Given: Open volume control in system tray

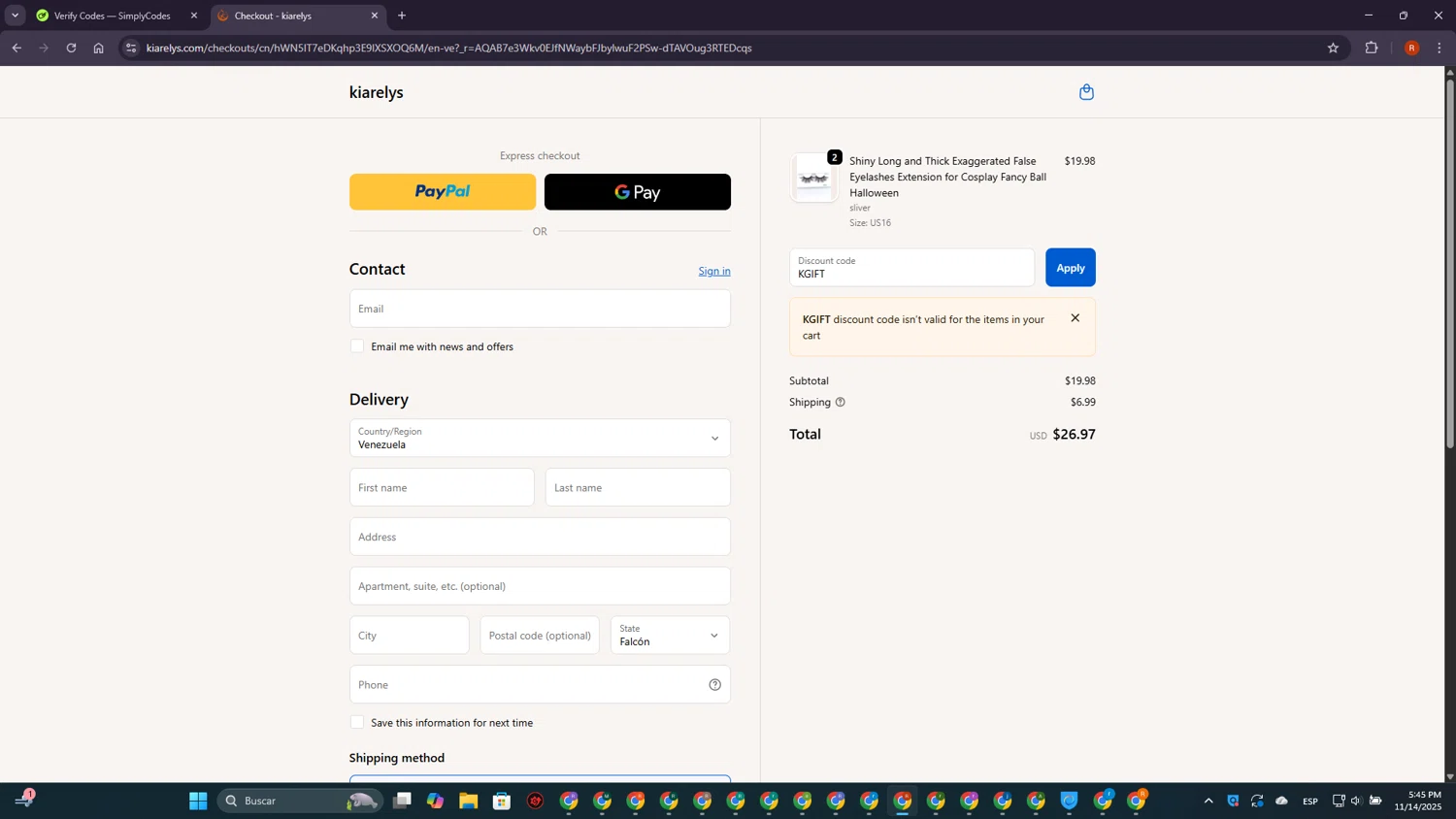Looking at the screenshot, I should tap(1356, 801).
